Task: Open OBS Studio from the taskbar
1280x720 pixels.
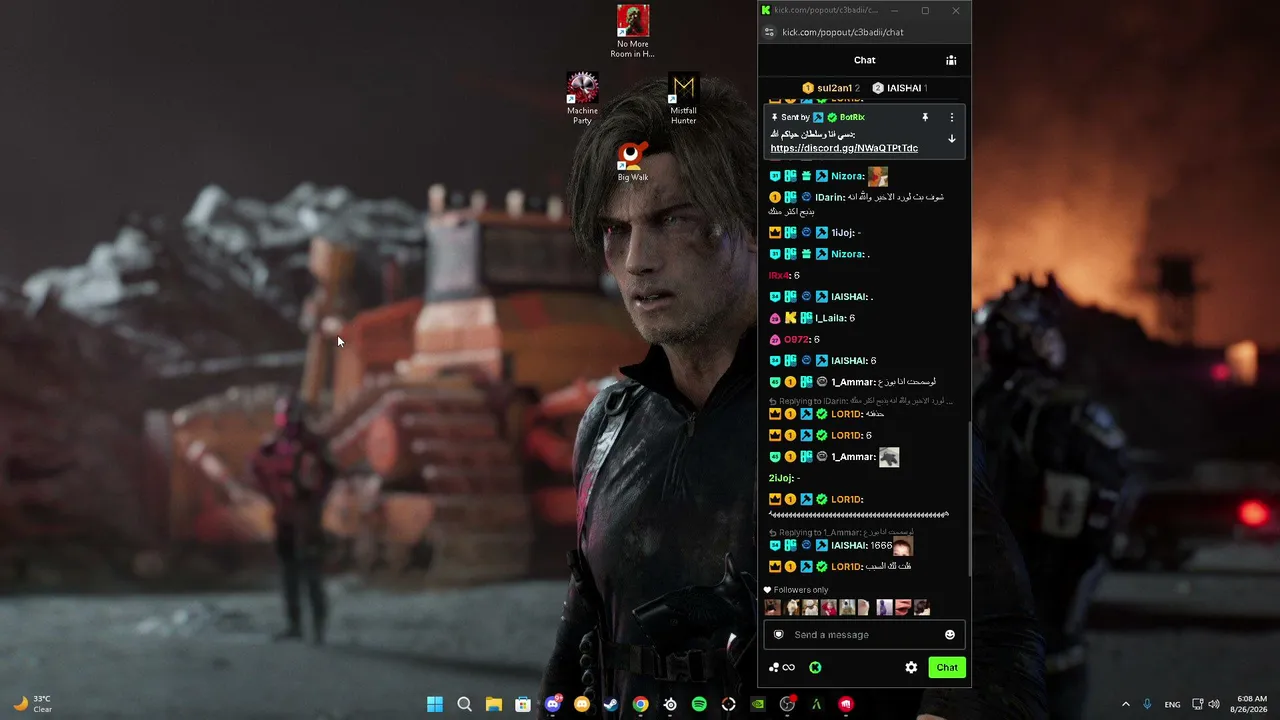Action: pos(787,704)
